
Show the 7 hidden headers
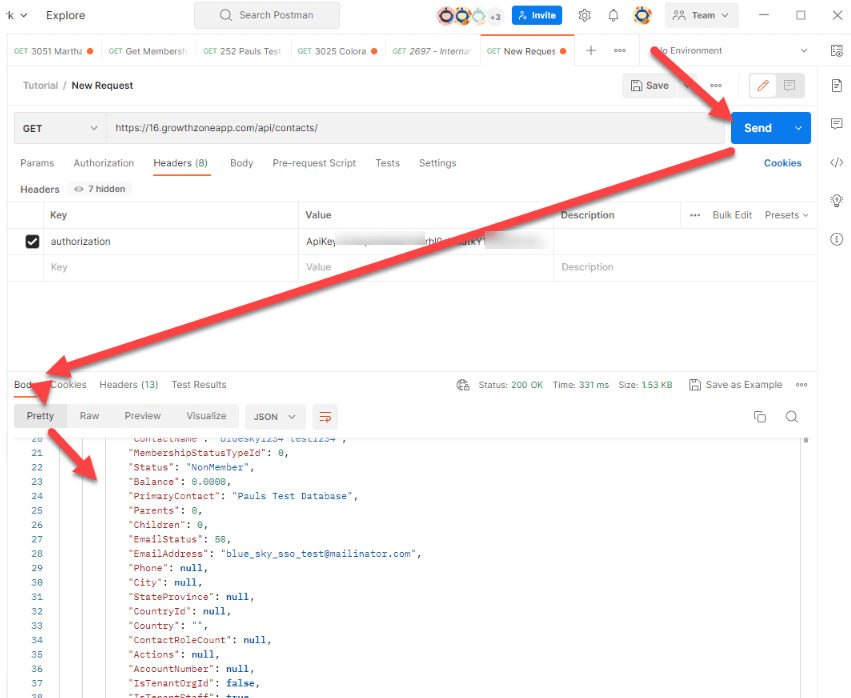tap(100, 189)
